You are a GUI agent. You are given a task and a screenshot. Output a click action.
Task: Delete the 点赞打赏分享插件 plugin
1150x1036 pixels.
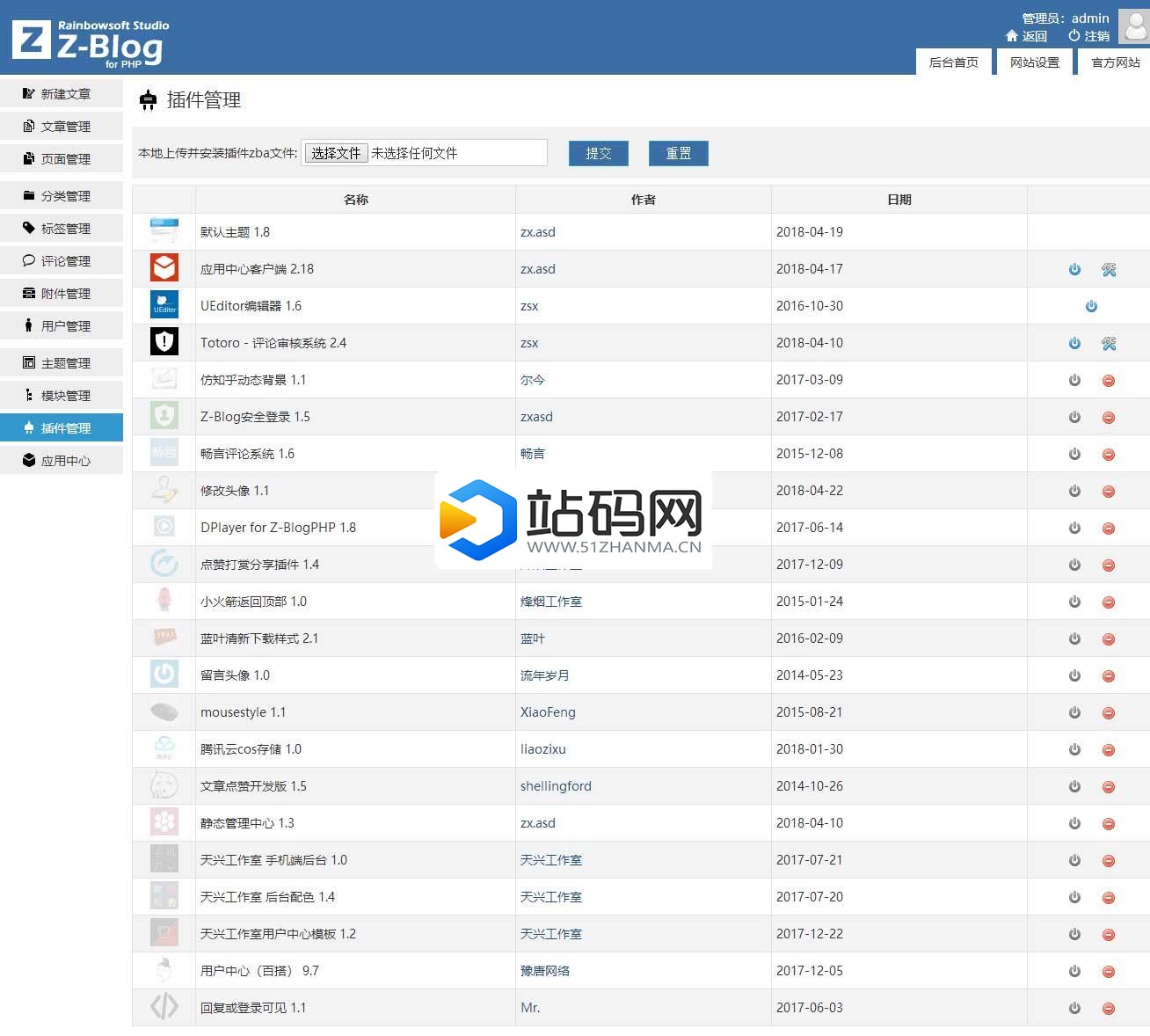1109,565
